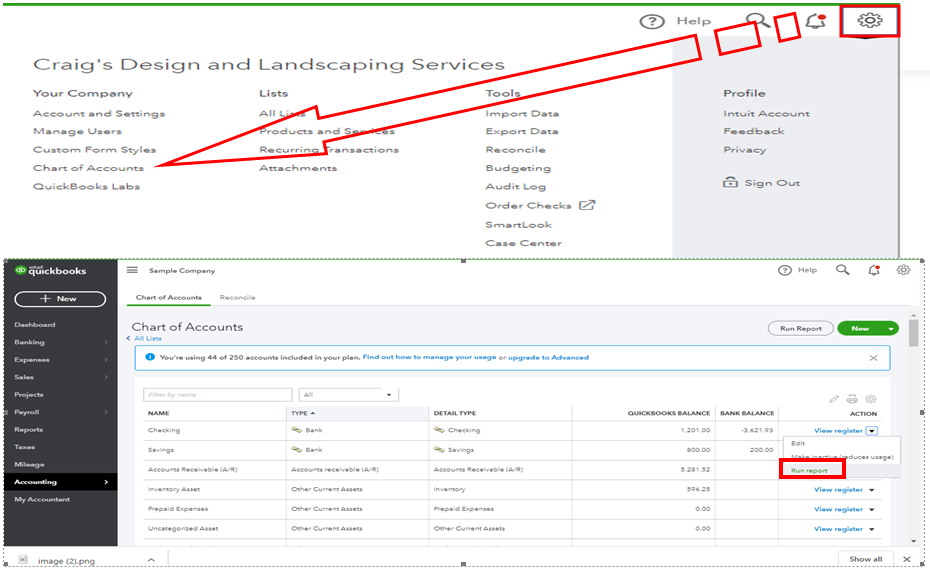930x573 pixels.
Task: Select Edit in the action dropdown menu
Action: pos(798,444)
